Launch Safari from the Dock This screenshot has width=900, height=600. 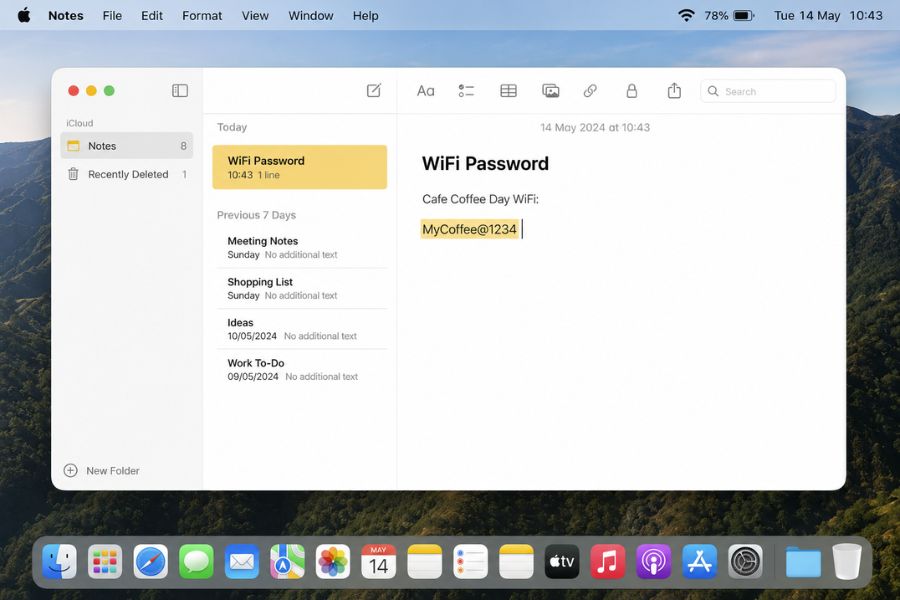pos(150,562)
